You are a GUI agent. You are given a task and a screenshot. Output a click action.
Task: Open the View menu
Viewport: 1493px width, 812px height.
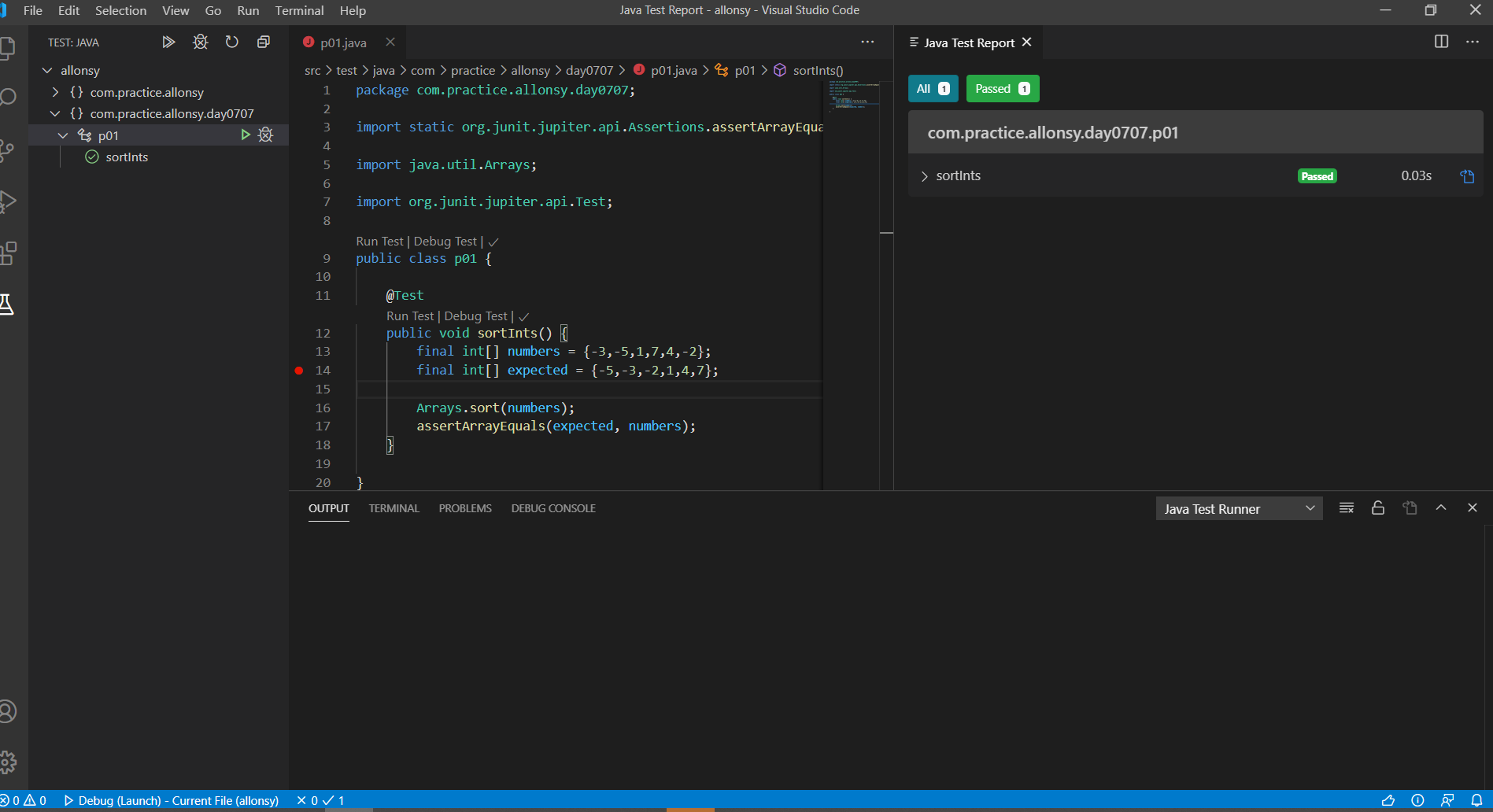point(176,10)
